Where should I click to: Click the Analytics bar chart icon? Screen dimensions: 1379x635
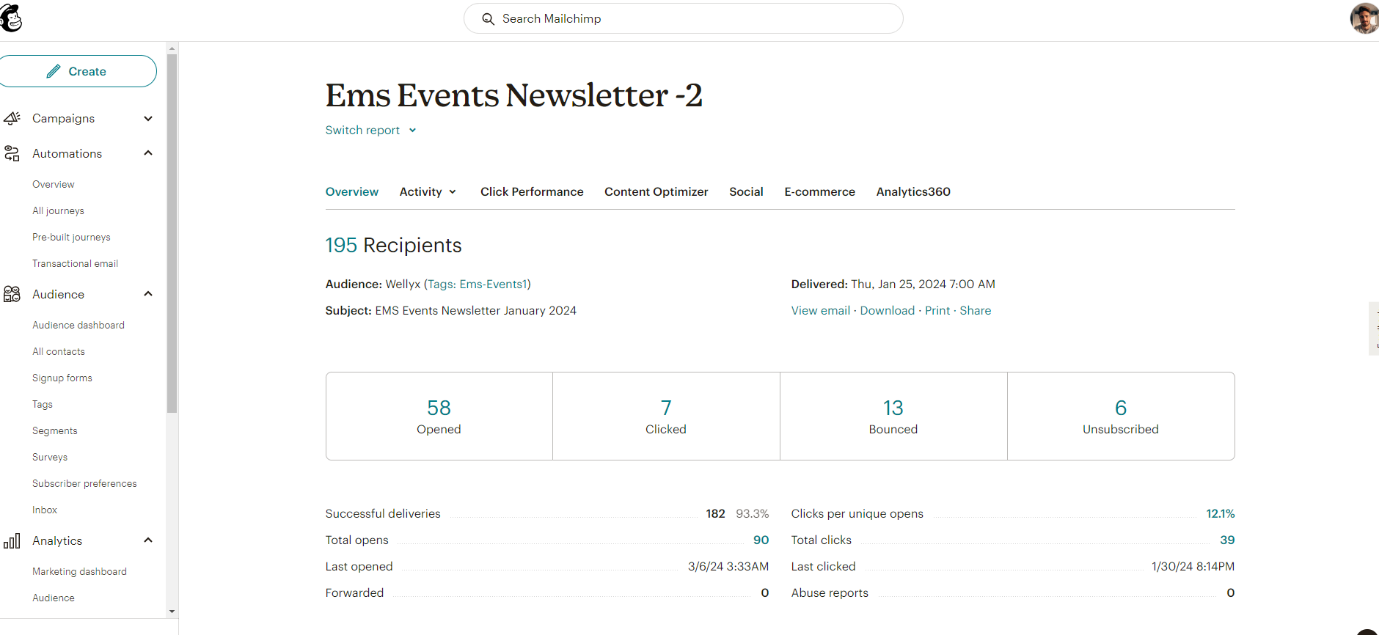click(12, 541)
